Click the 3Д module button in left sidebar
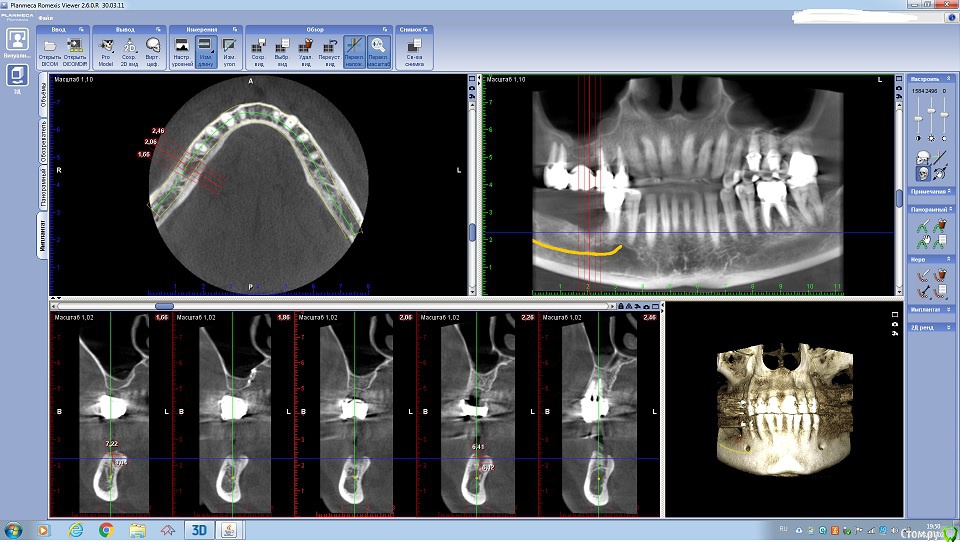The width and height of the screenshot is (963, 542). [17, 76]
